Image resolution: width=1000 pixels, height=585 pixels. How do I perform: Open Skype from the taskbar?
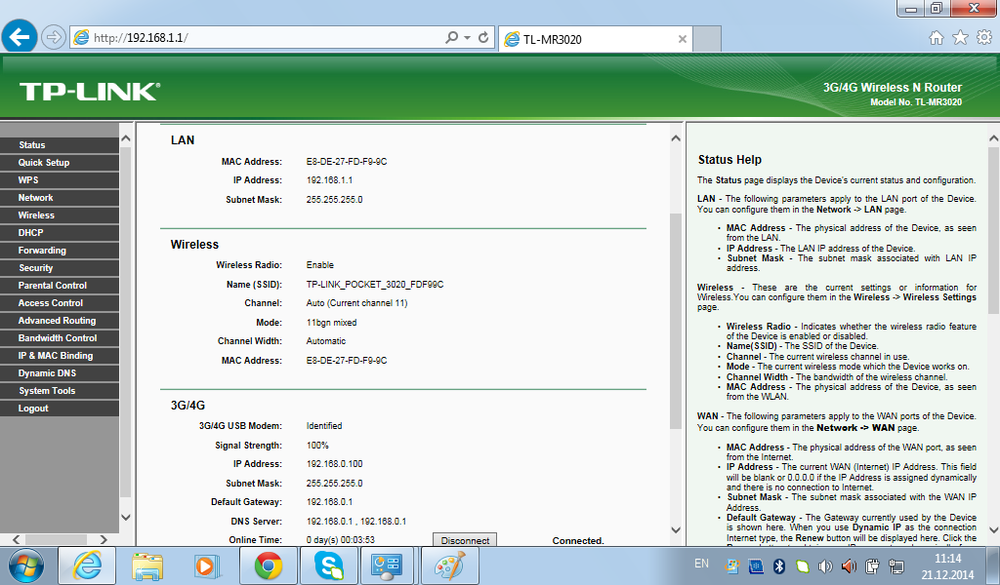(326, 566)
